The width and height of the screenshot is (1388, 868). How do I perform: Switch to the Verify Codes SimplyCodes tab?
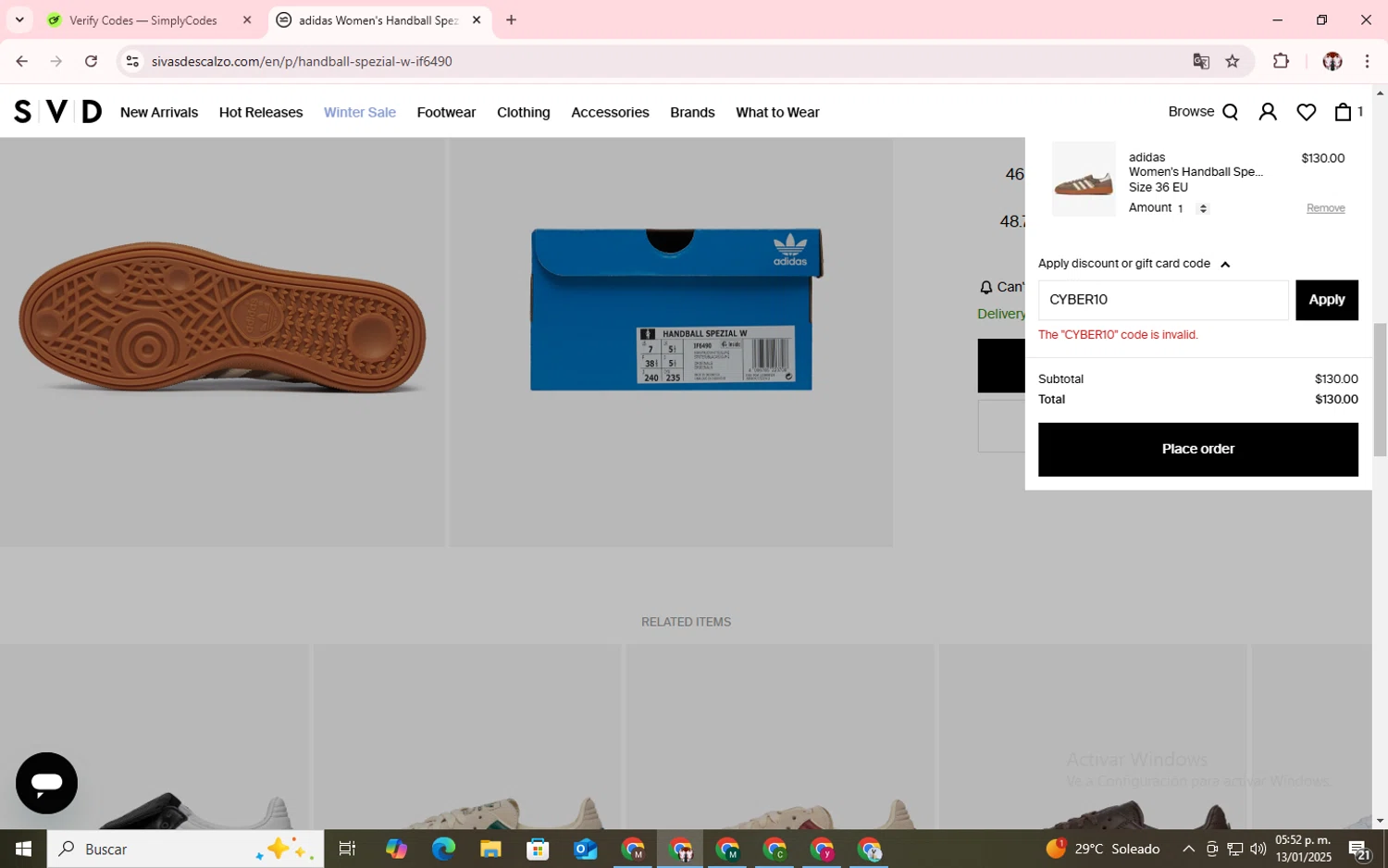tap(142, 19)
